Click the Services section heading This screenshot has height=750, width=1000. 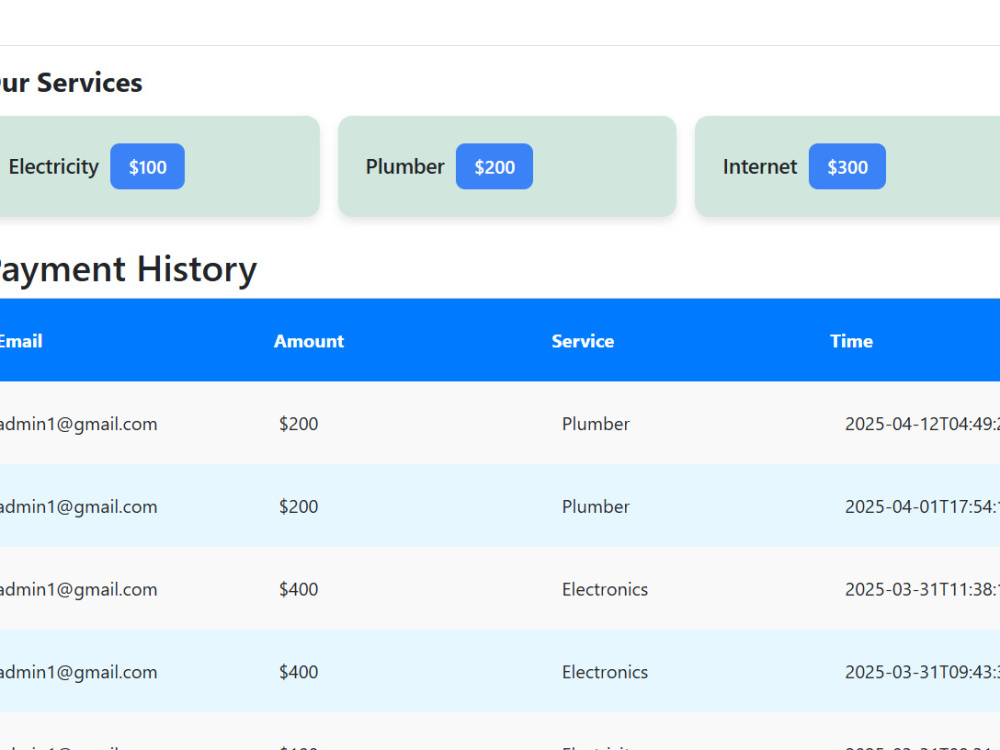(71, 83)
